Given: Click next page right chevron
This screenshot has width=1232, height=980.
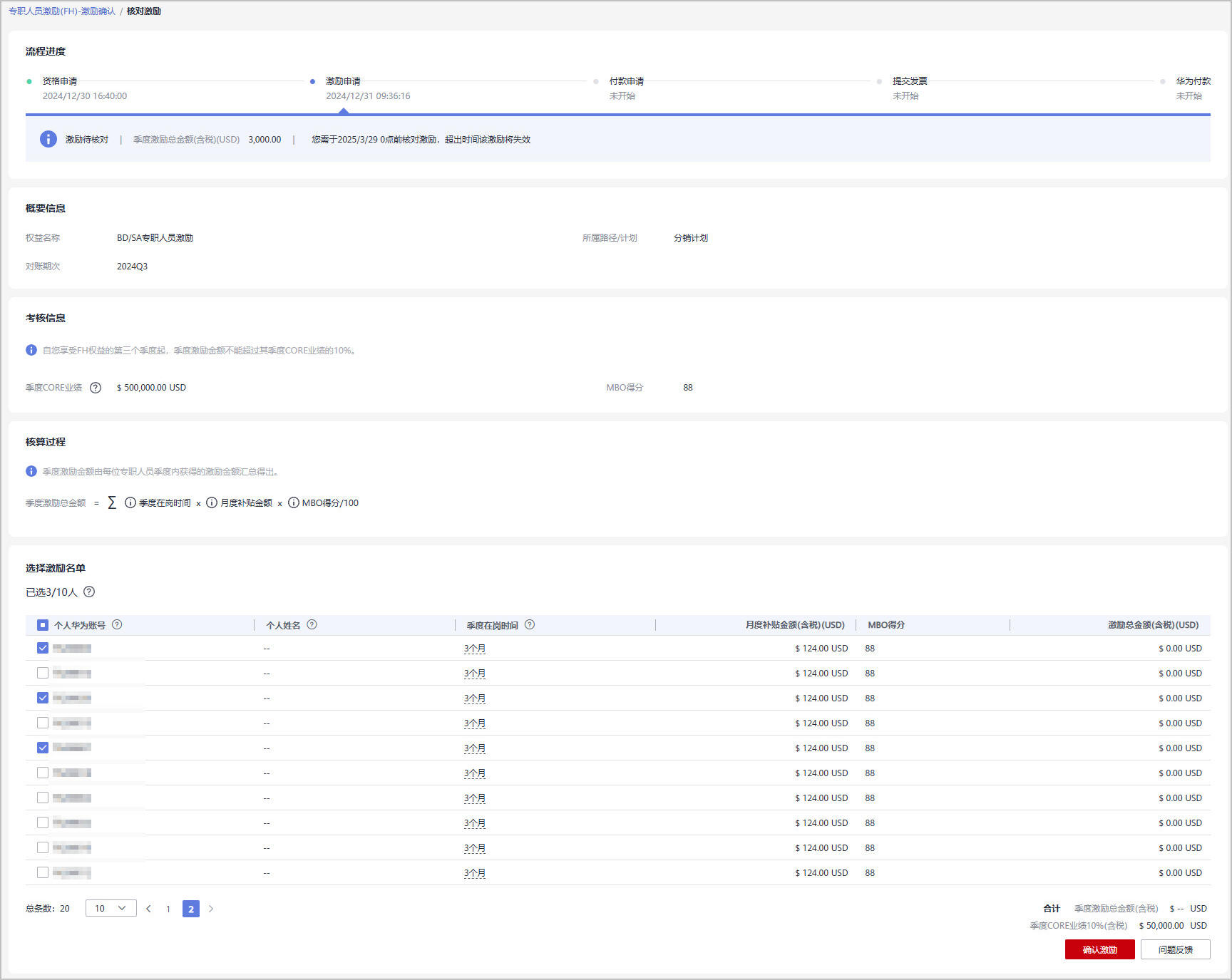Looking at the screenshot, I should tap(211, 909).
